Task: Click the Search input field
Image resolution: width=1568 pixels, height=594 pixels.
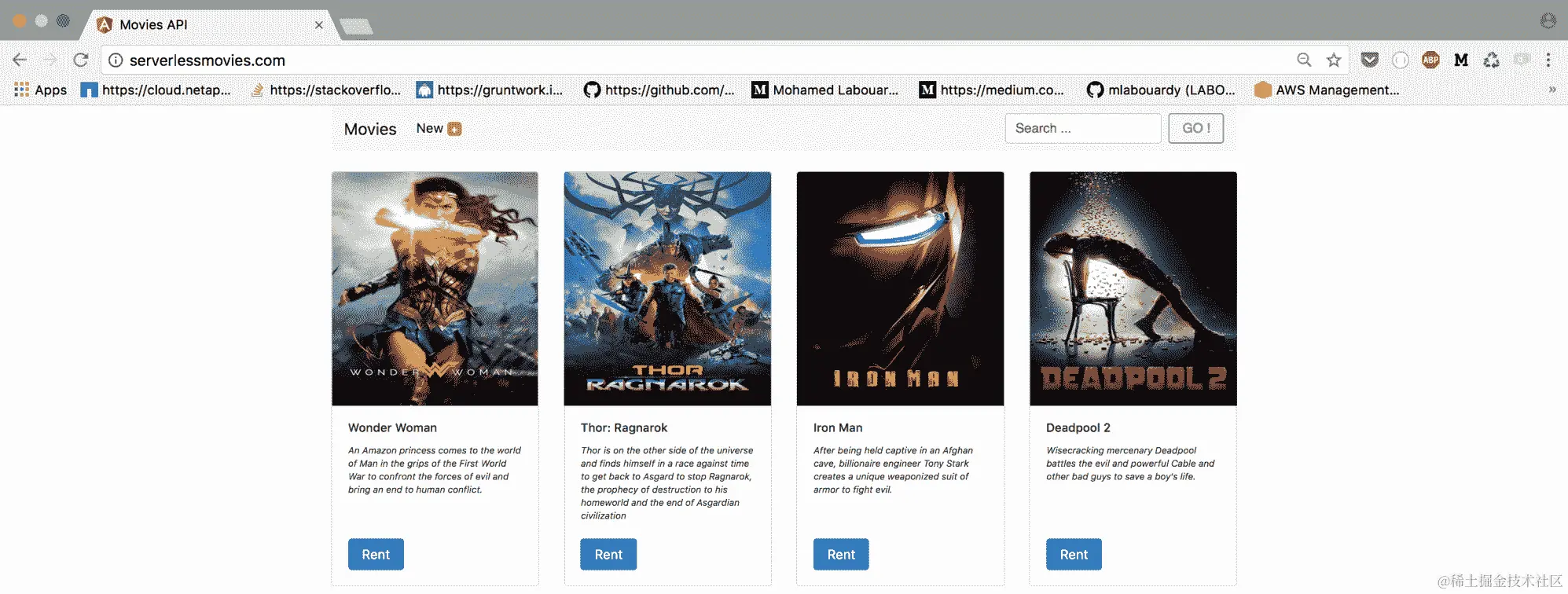Action: tap(1083, 128)
